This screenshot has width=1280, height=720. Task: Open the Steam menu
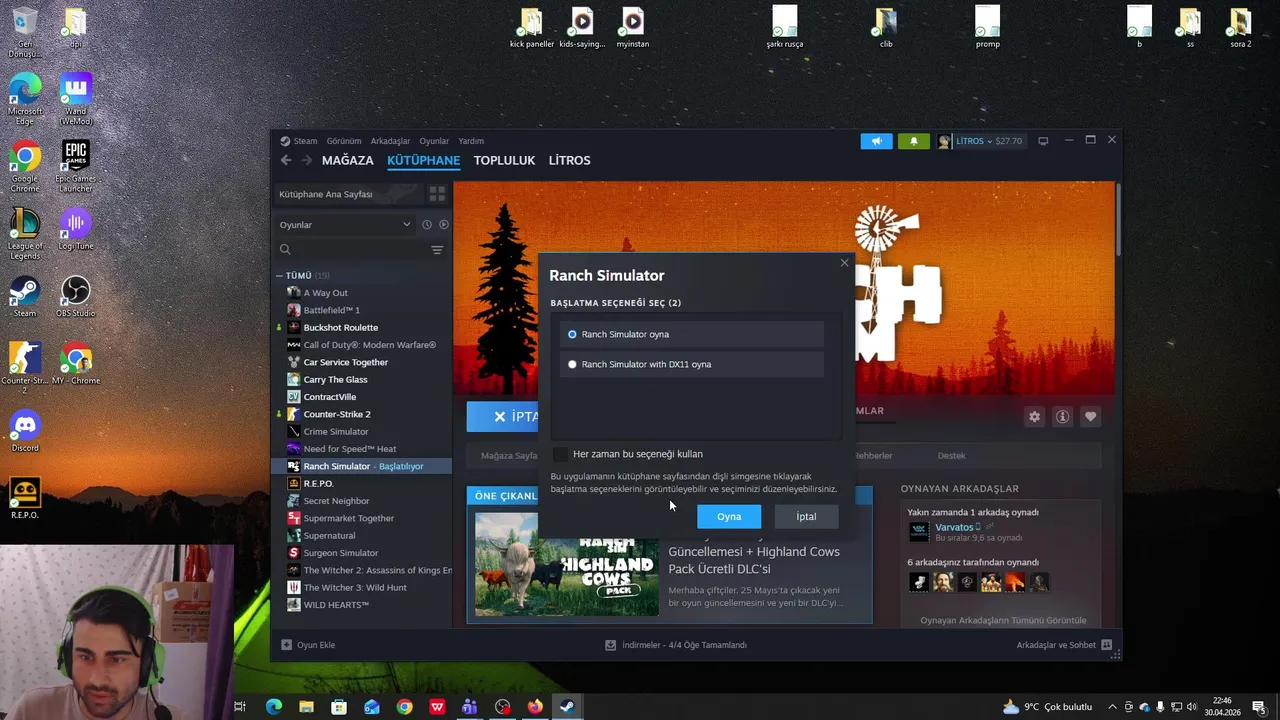click(305, 141)
